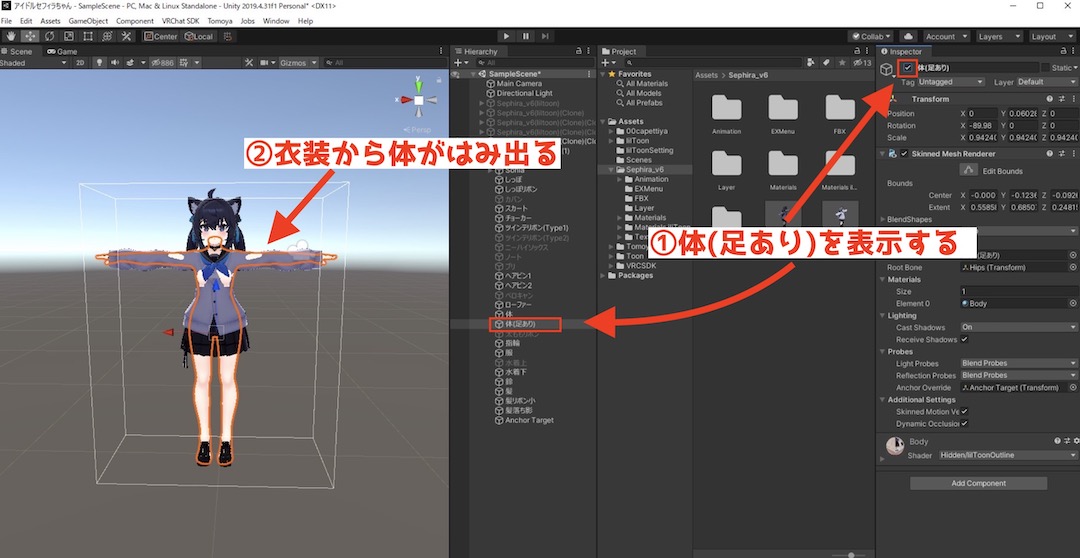Open the Shader Hidden/lilToonOutline dropdown
The width and height of the screenshot is (1080, 558).
click(x=1007, y=455)
